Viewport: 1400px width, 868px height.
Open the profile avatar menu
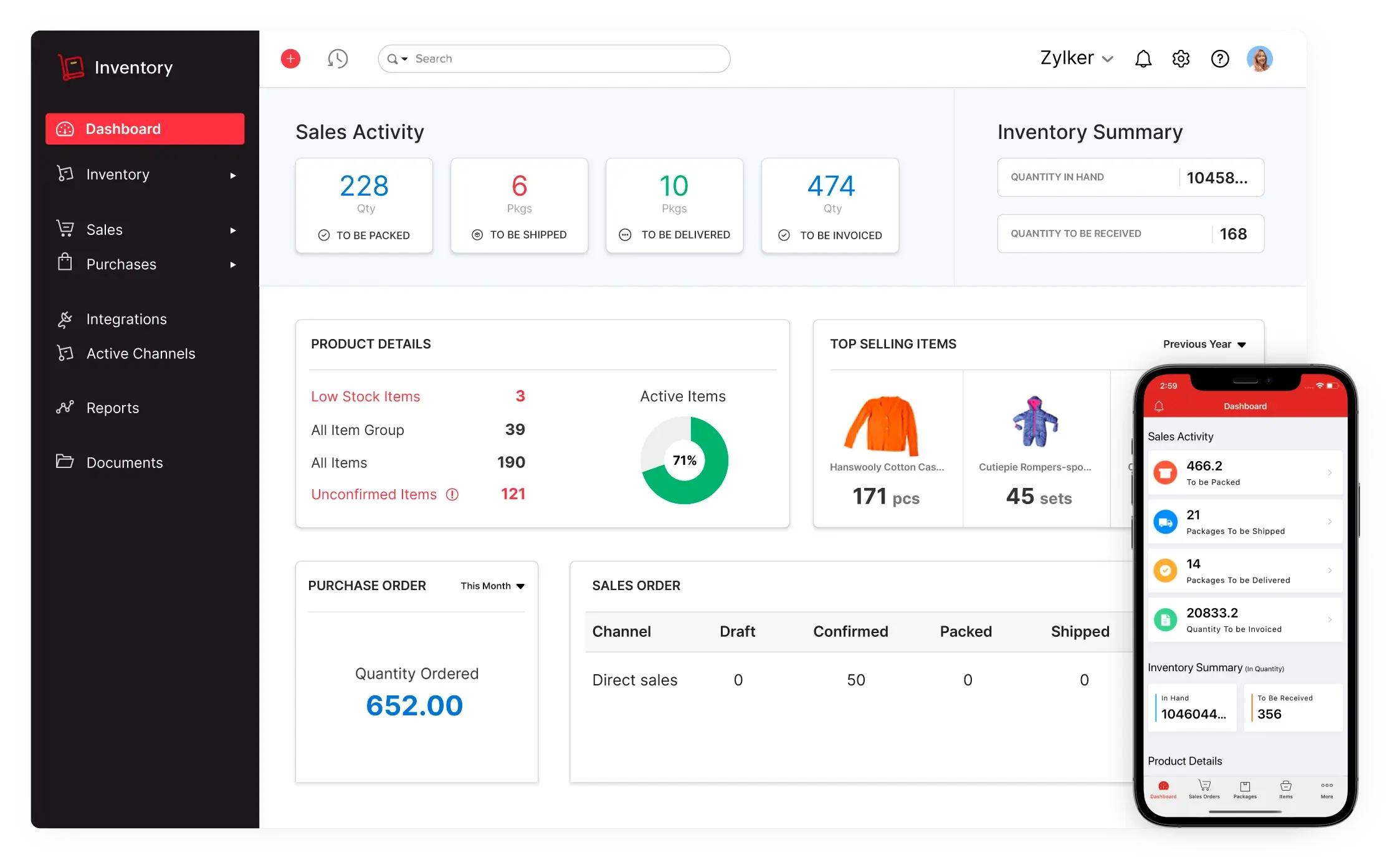point(1259,58)
